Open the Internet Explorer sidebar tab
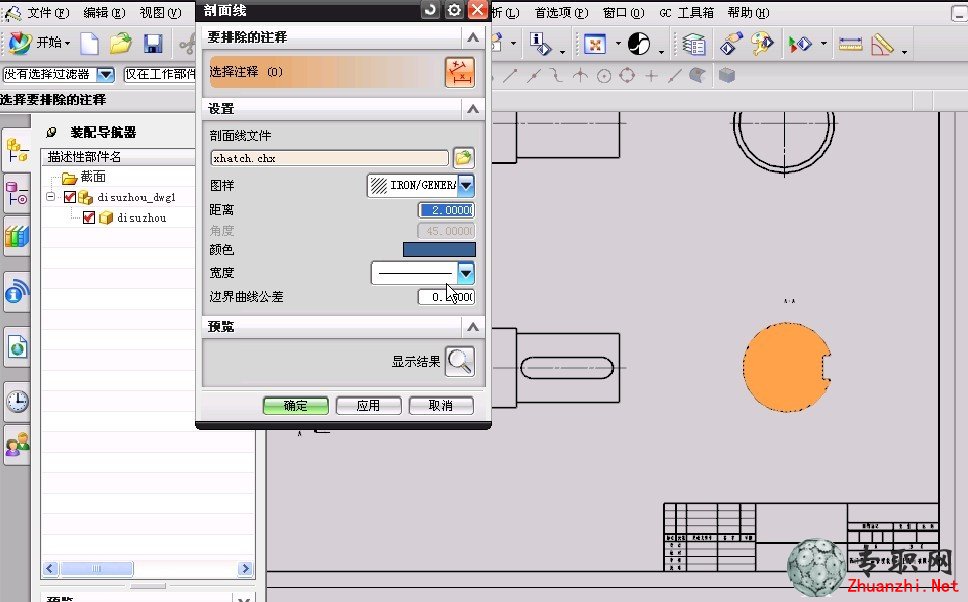Viewport: 968px width, 602px height. click(x=17, y=348)
